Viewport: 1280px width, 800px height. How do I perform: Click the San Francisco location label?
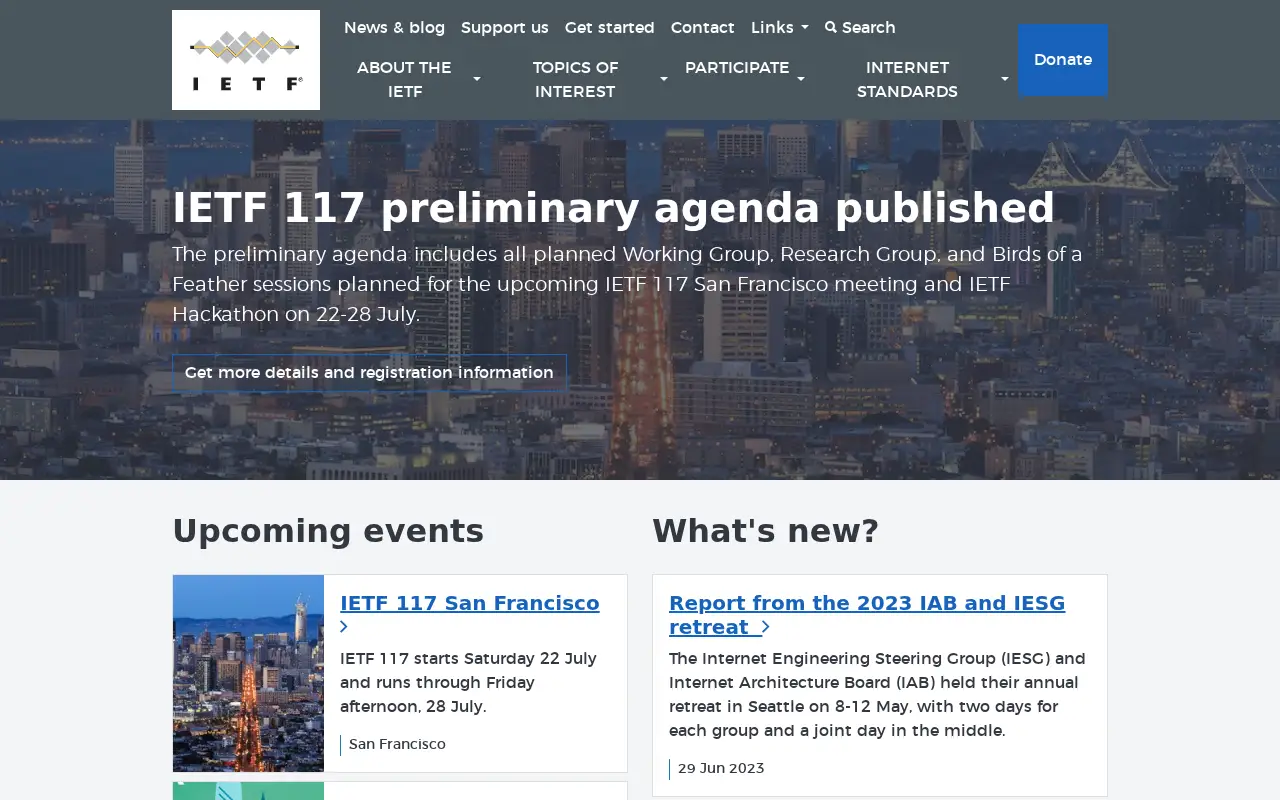click(397, 745)
